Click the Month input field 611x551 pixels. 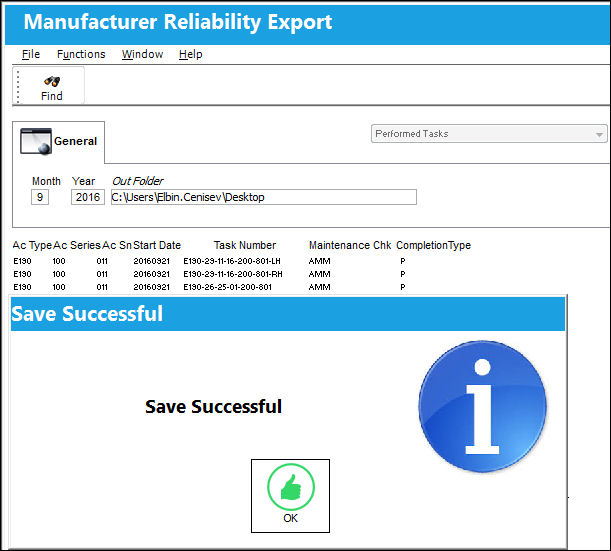click(x=40, y=197)
